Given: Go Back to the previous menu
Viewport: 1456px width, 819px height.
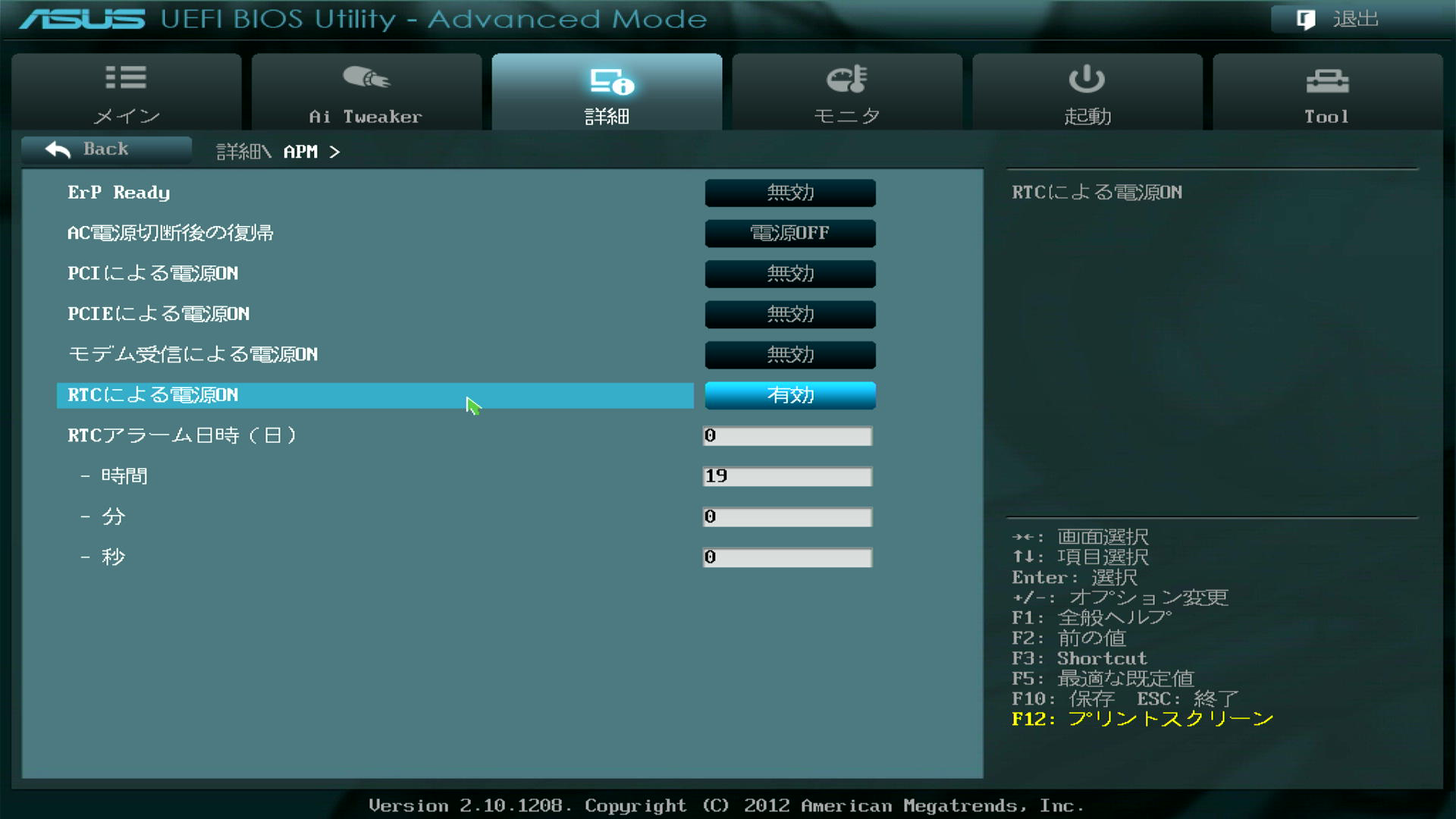Looking at the screenshot, I should click(106, 149).
